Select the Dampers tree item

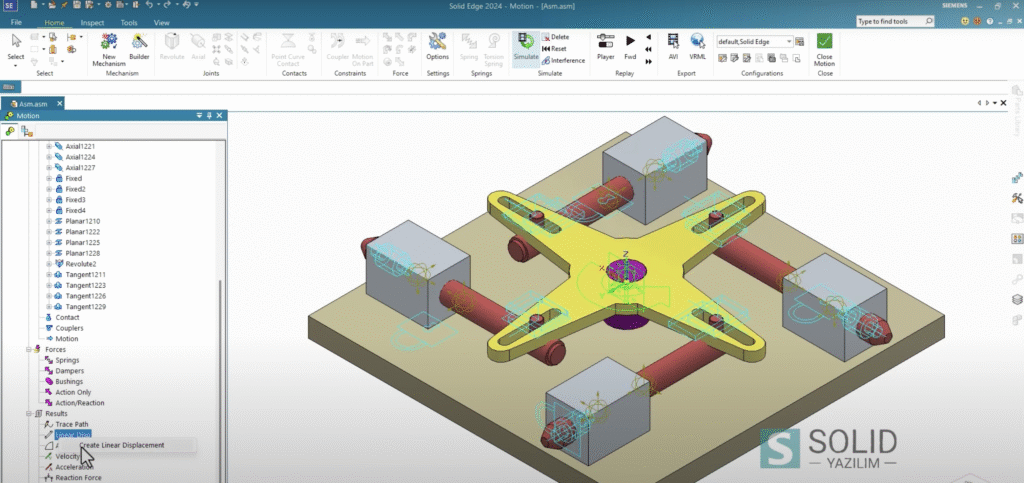coord(69,371)
